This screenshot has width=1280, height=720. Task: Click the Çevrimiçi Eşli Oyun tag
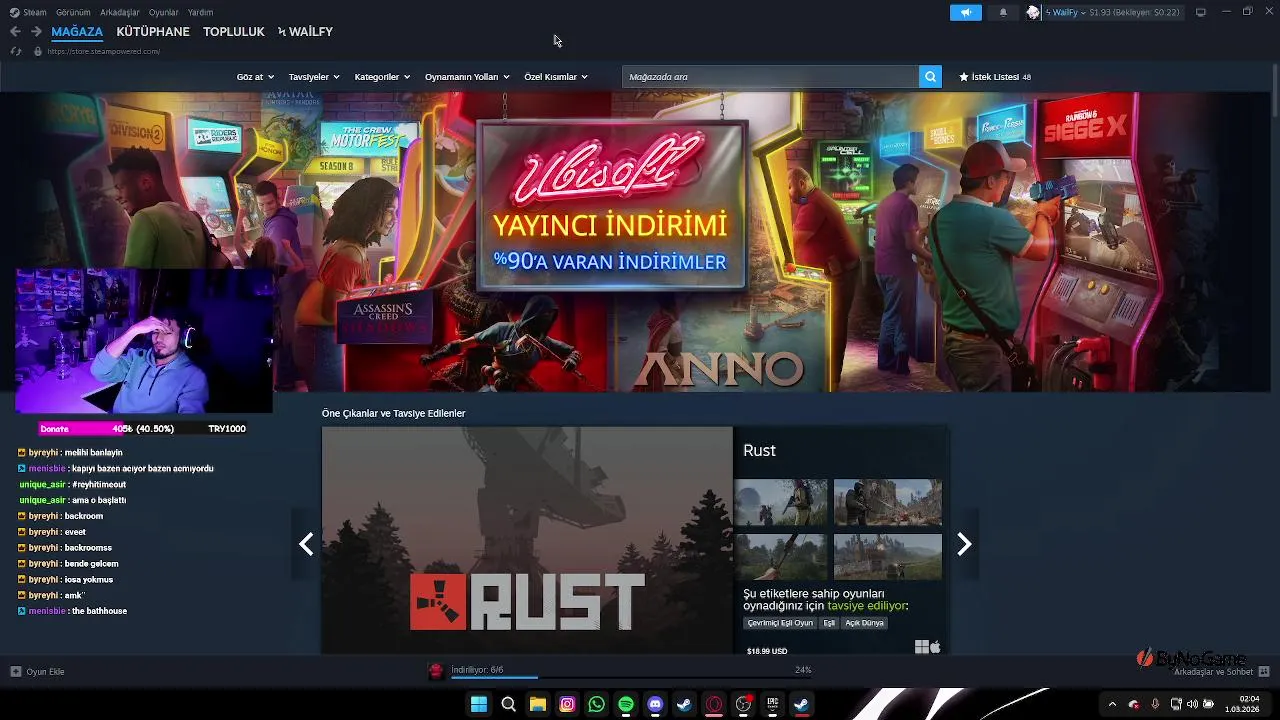[x=781, y=623]
